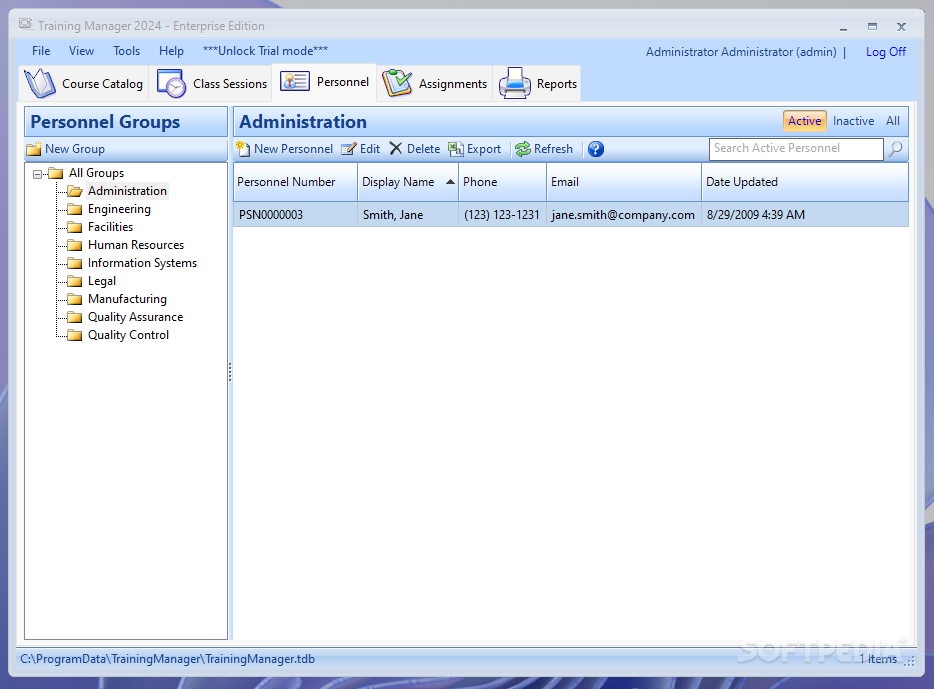The image size is (934, 689).
Task: Click the Delete button label
Action: [423, 149]
